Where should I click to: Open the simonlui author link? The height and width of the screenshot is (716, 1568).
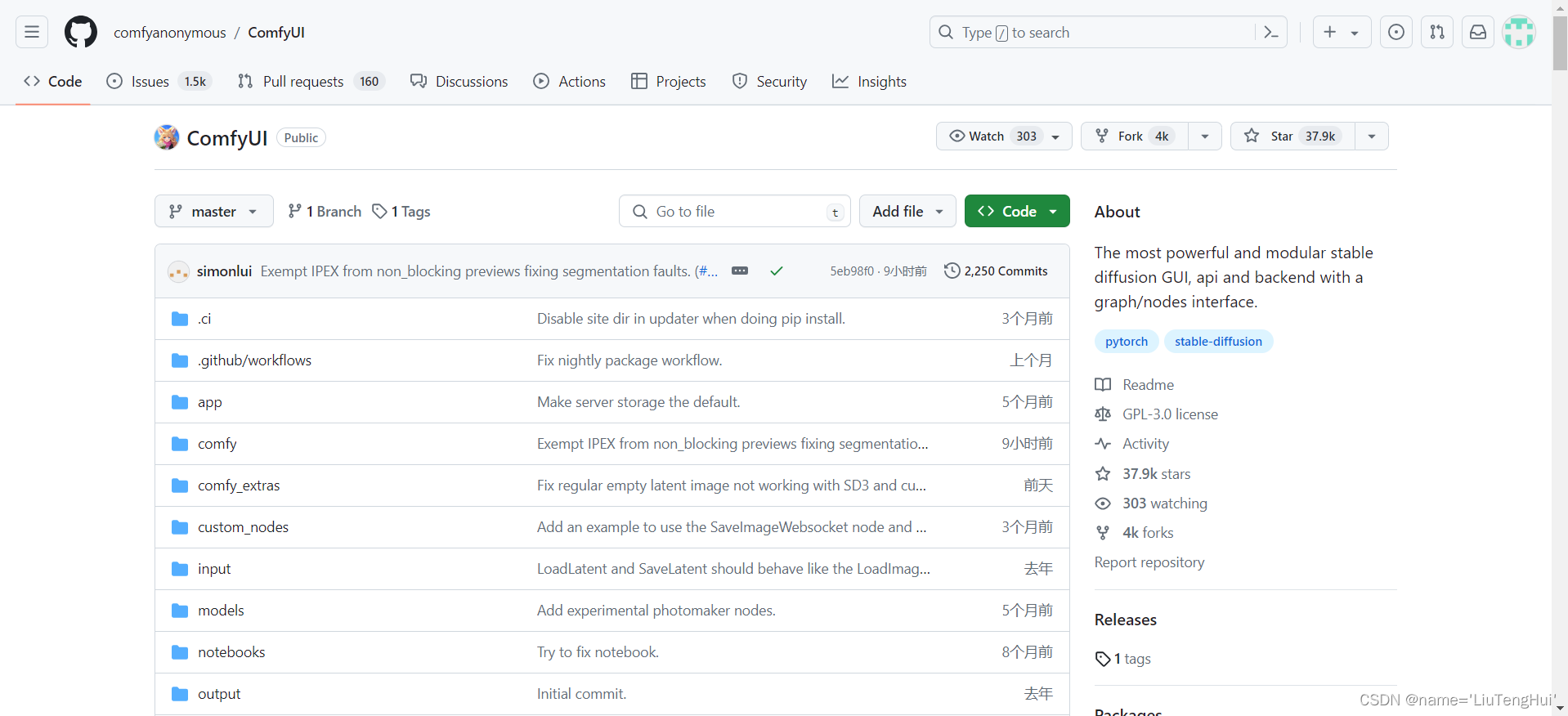224,271
